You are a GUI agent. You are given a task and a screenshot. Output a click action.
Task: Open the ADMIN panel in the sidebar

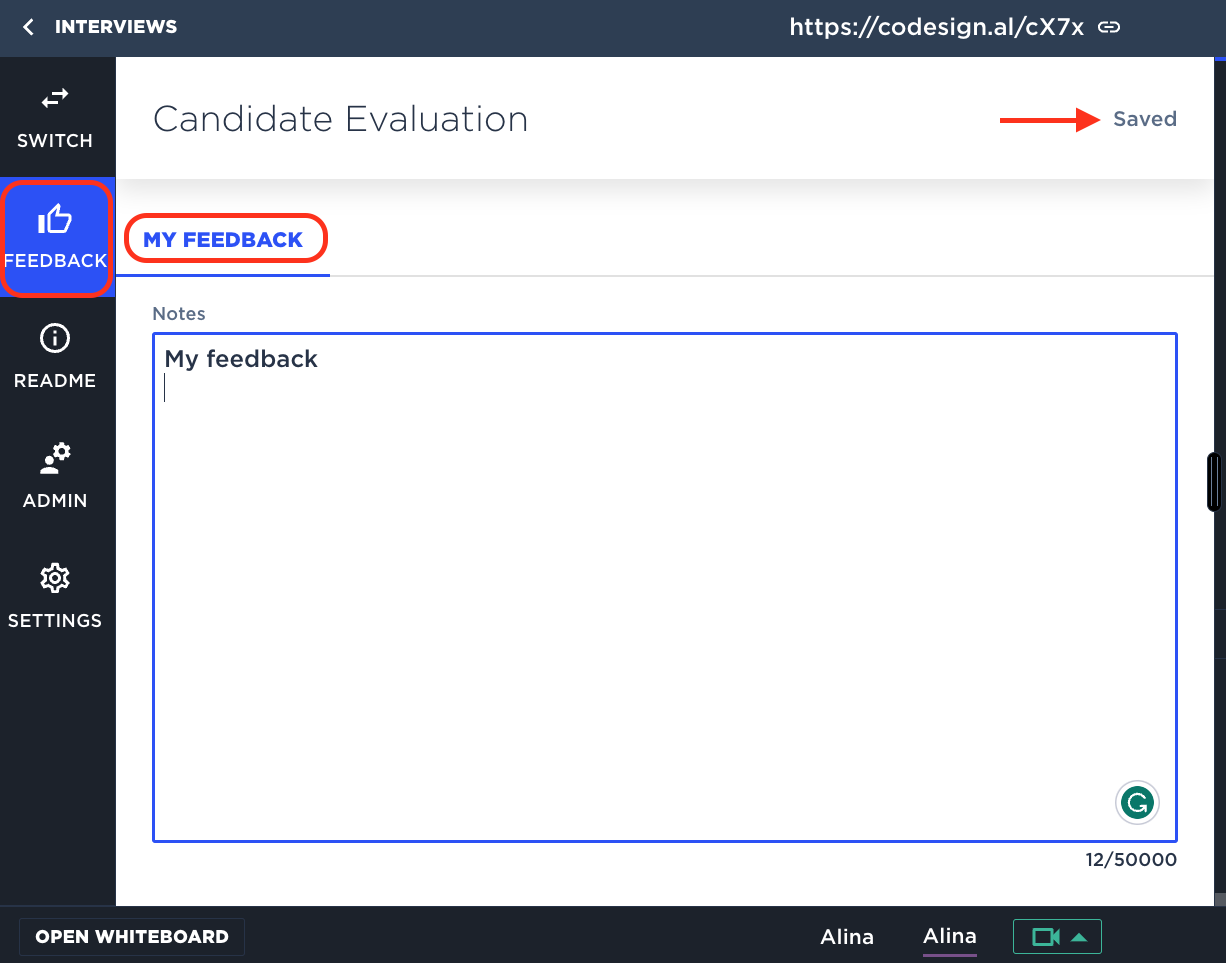[55, 477]
